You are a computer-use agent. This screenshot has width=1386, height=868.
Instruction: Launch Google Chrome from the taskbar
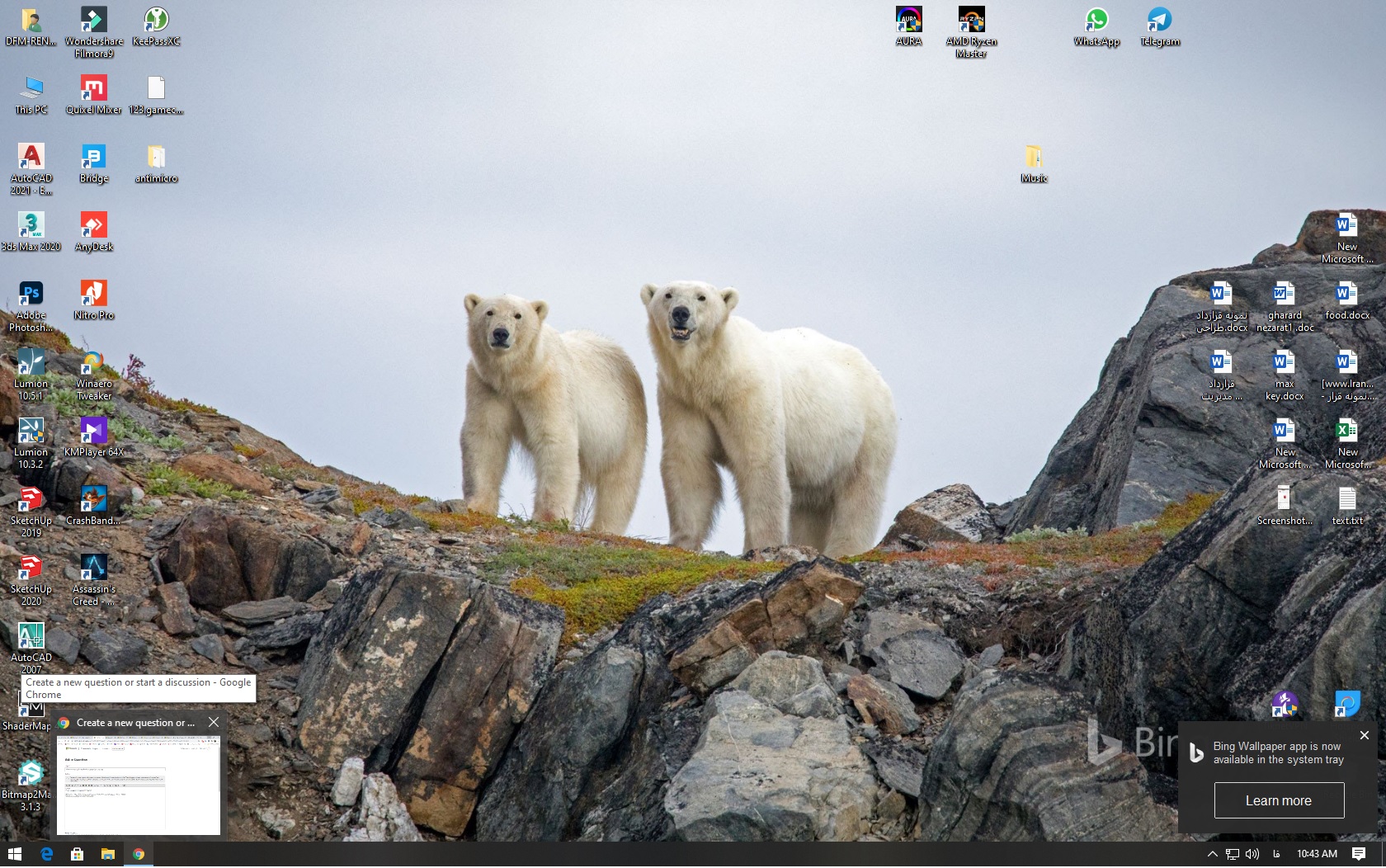coord(139,855)
